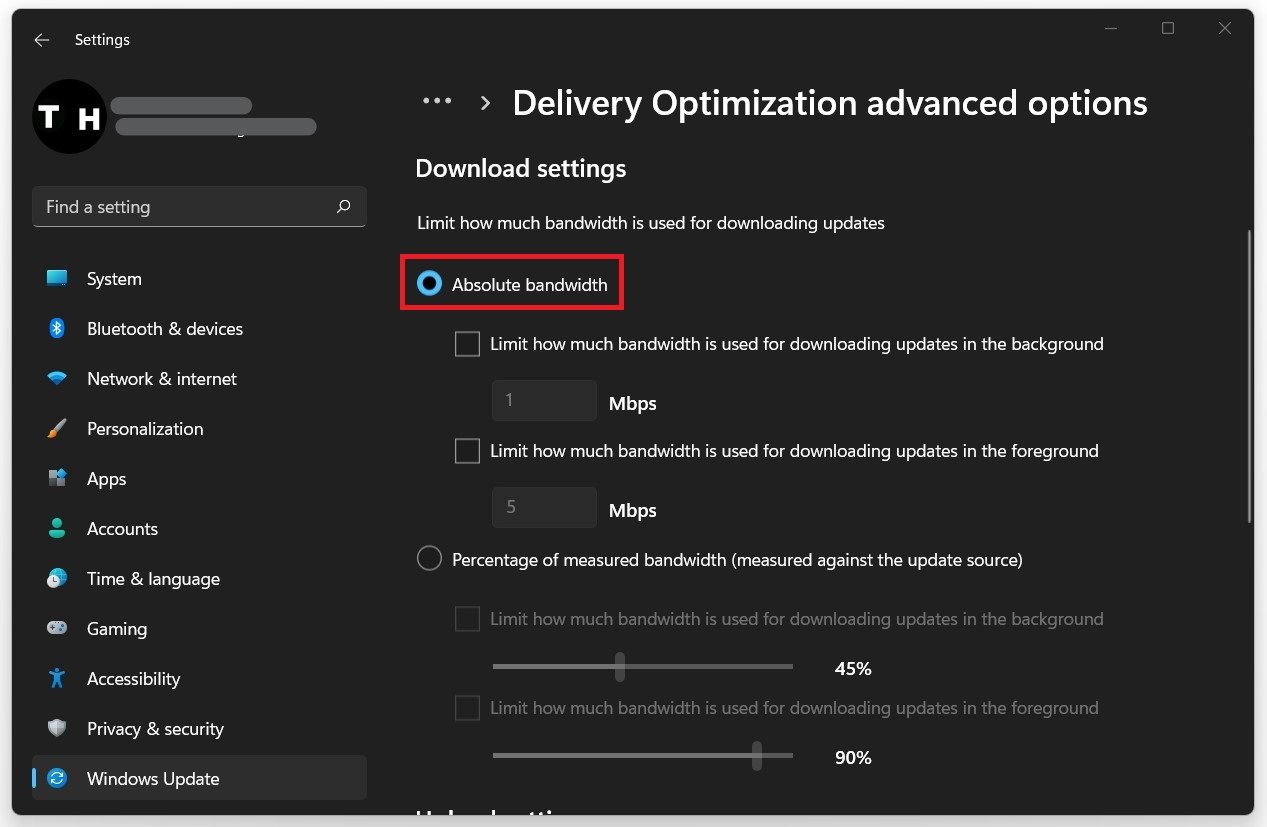Click the System monitor icon
This screenshot has height=827, width=1267.
pyautogui.click(x=57, y=279)
